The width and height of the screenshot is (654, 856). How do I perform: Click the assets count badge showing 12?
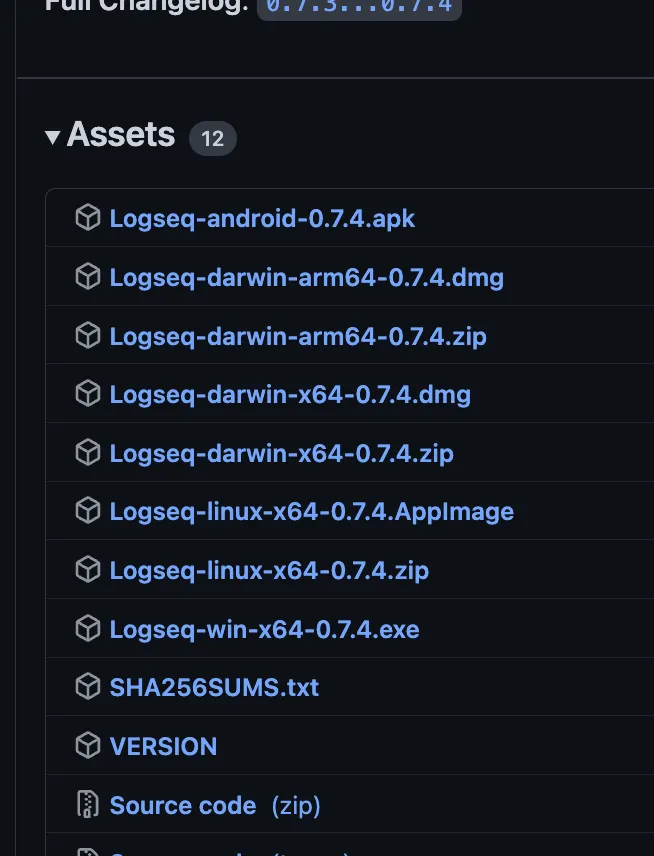tap(212, 139)
